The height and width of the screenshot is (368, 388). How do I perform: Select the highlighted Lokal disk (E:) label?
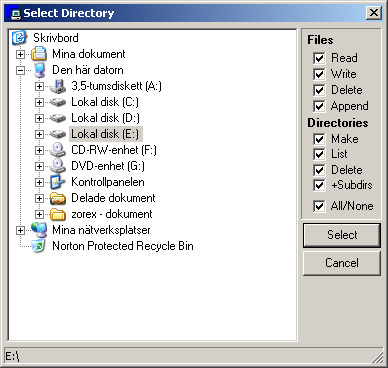pos(106,134)
